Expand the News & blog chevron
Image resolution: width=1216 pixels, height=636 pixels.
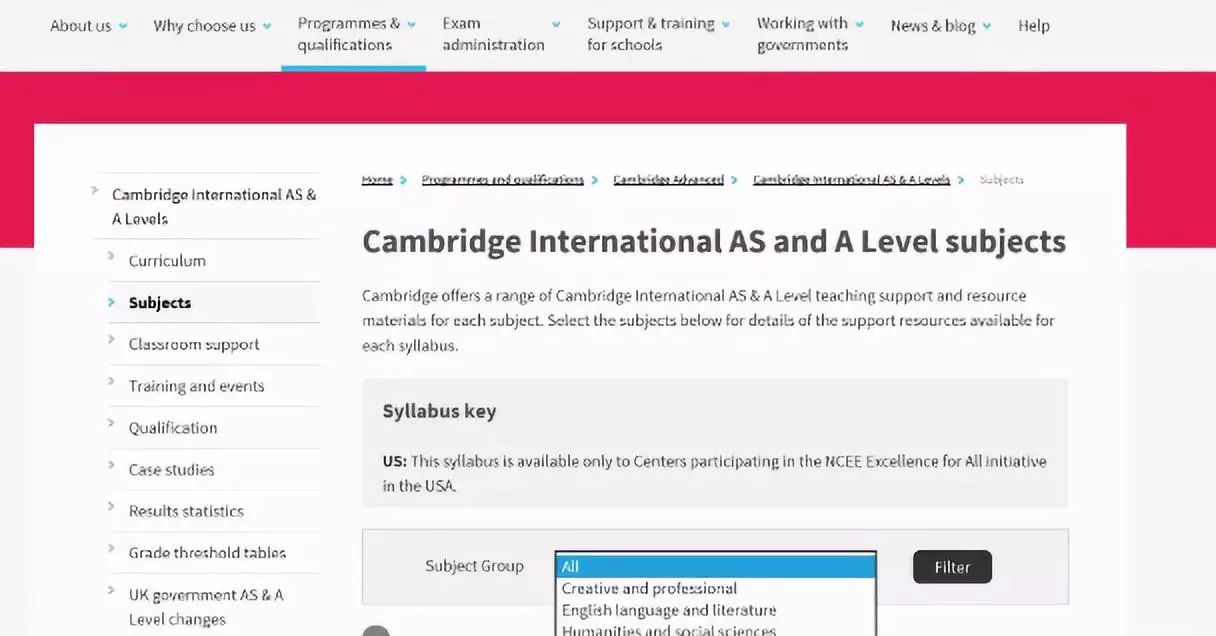tap(987, 27)
